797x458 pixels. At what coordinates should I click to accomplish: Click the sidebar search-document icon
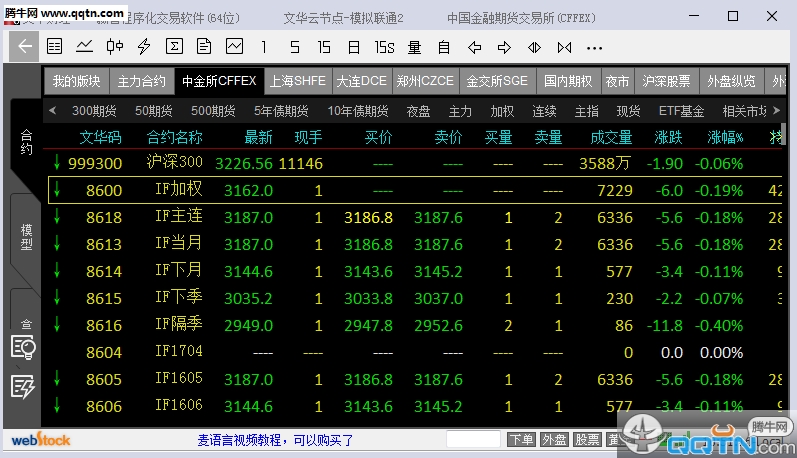coord(23,348)
